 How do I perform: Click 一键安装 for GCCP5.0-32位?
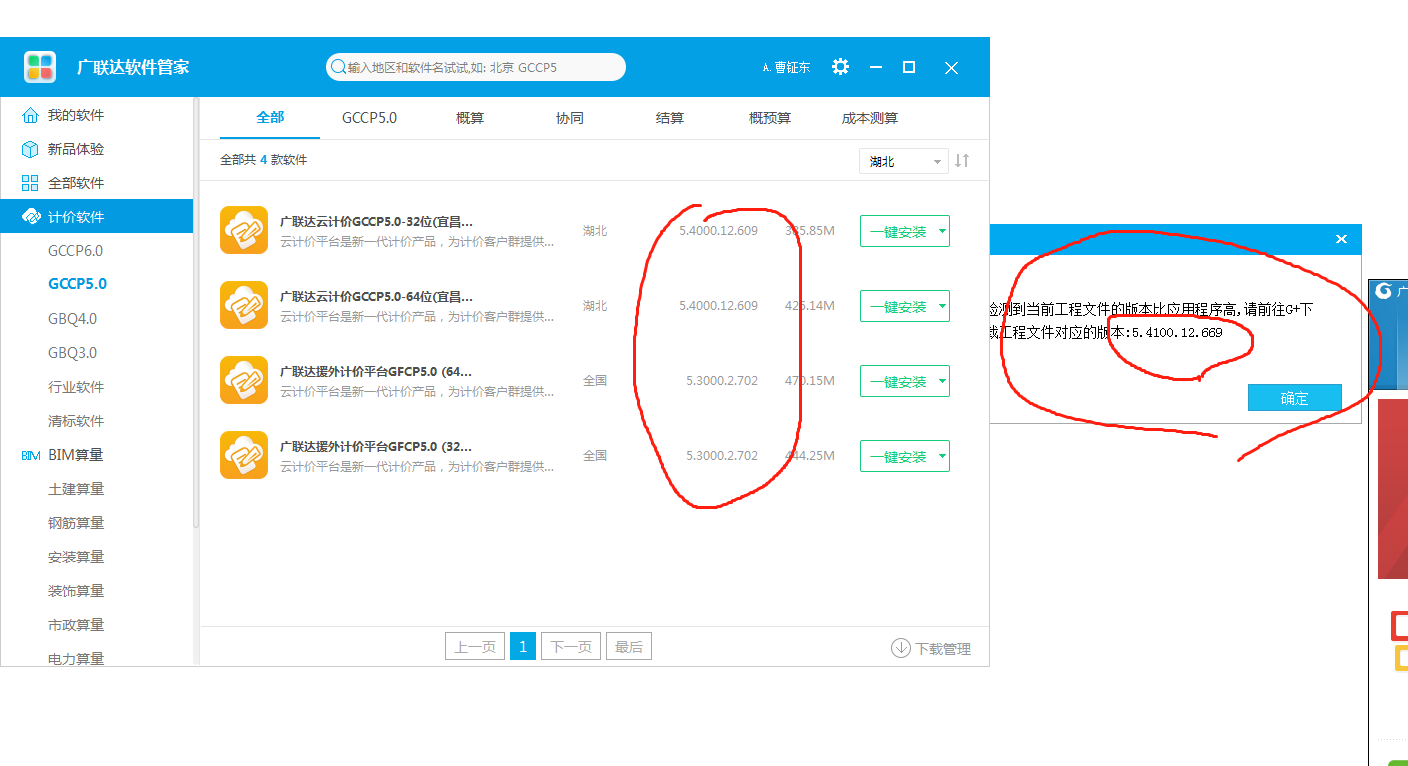pos(897,232)
